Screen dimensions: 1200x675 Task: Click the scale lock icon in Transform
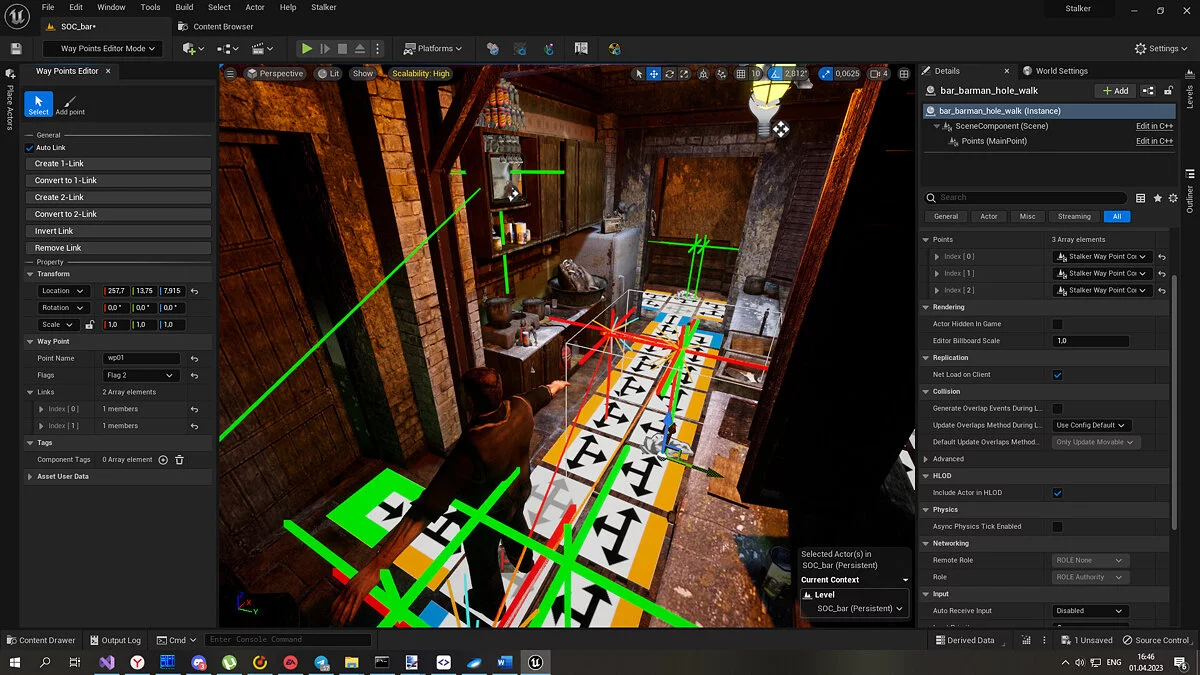pos(89,325)
